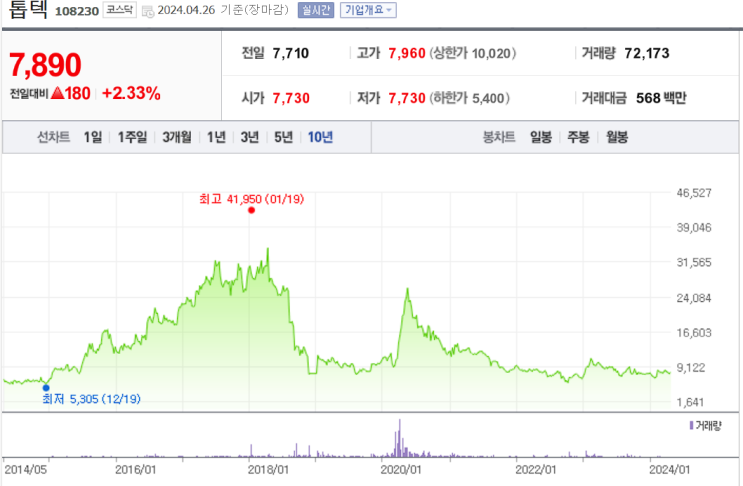This screenshot has width=743, height=486.
Task: Select the 3년 line chart tab
Action: pos(250,137)
